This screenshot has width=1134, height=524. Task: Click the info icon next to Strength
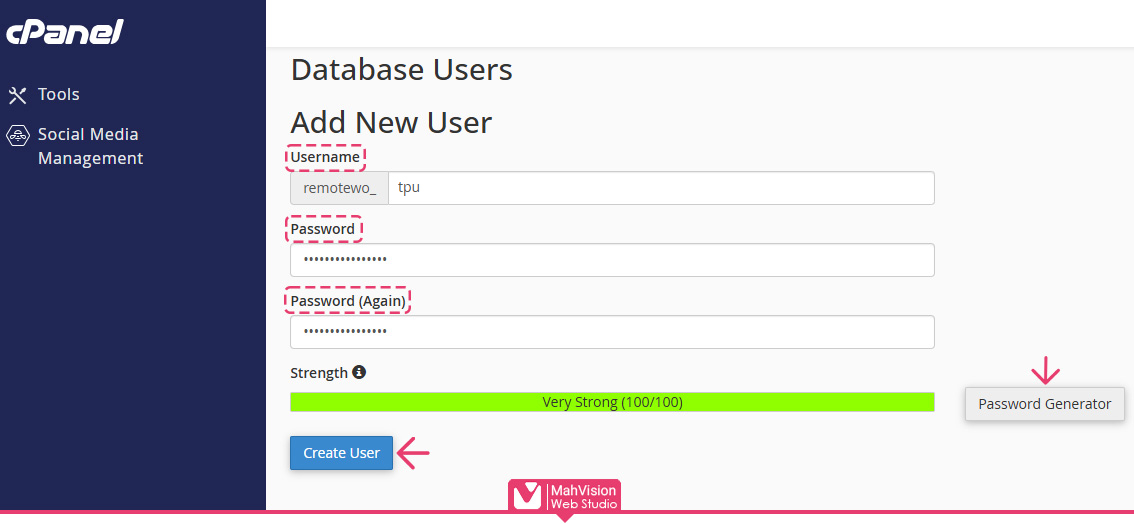[359, 372]
